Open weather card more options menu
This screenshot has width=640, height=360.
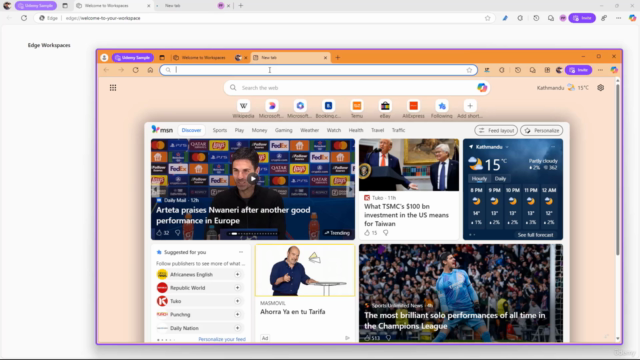553,147
